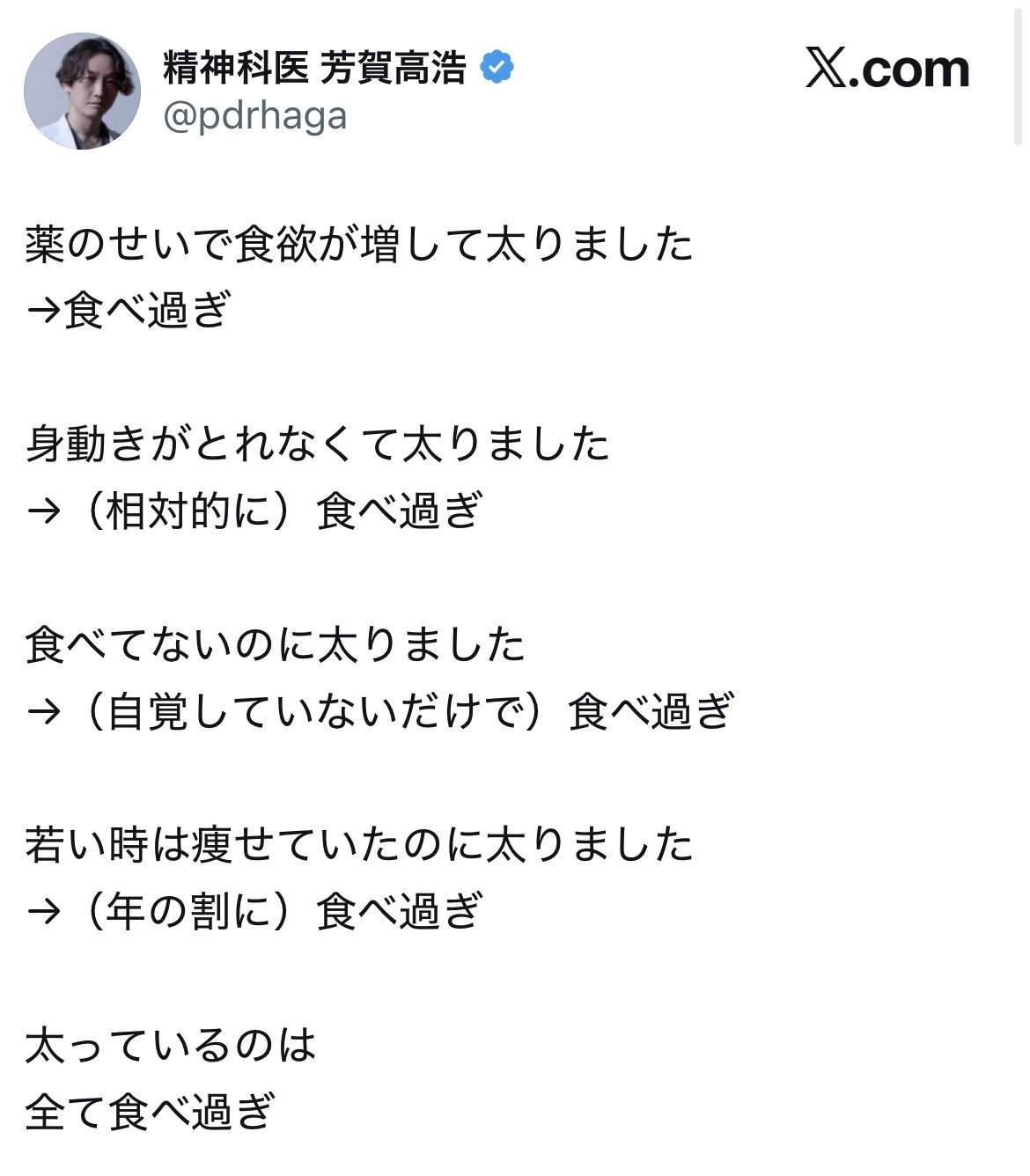Click the final line 全て食べ過ぎ
The height and width of the screenshot is (1176, 1030).
pyautogui.click(x=151, y=1111)
